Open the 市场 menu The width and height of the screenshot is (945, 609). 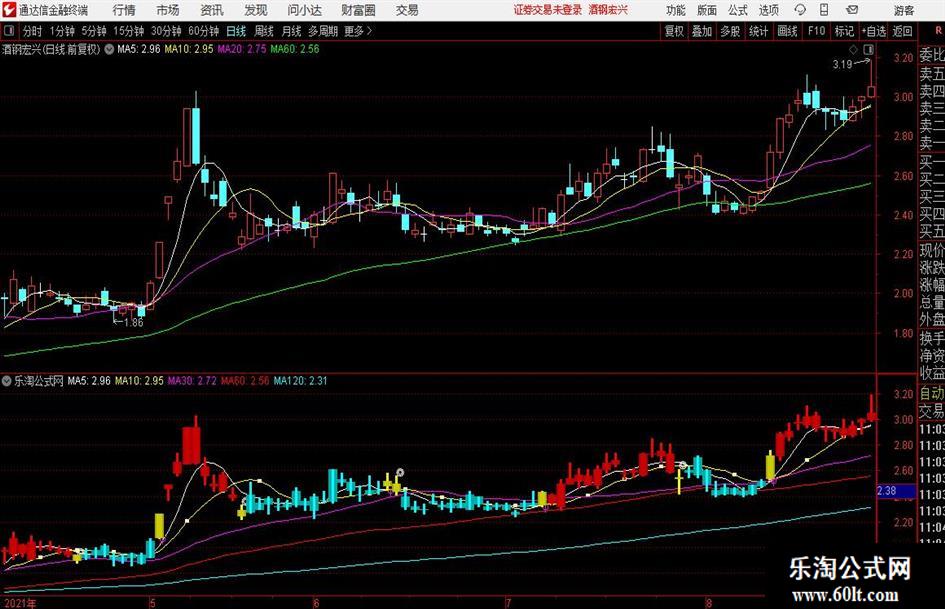pos(168,10)
